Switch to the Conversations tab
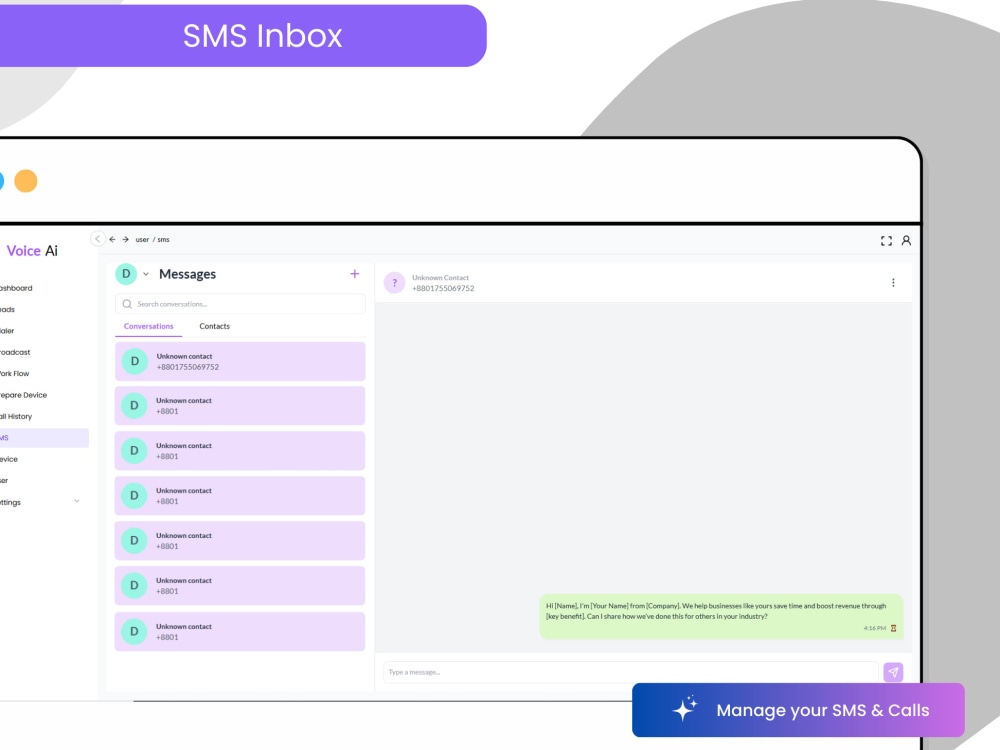The height and width of the screenshot is (750, 1000). 149,326
